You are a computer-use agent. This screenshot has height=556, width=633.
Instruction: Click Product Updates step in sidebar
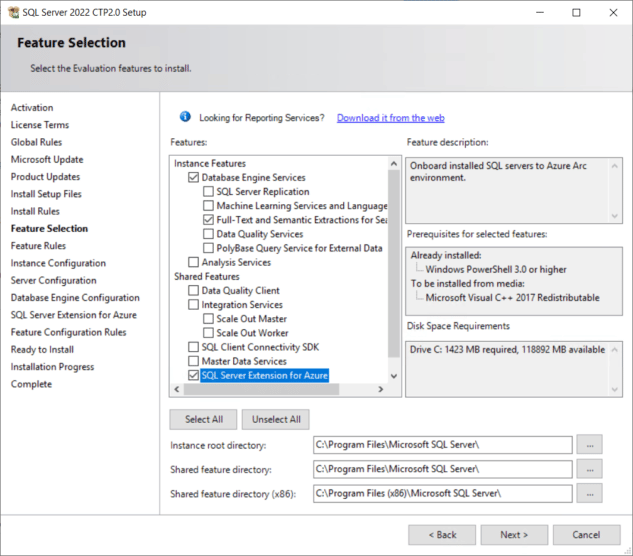pos(45,177)
